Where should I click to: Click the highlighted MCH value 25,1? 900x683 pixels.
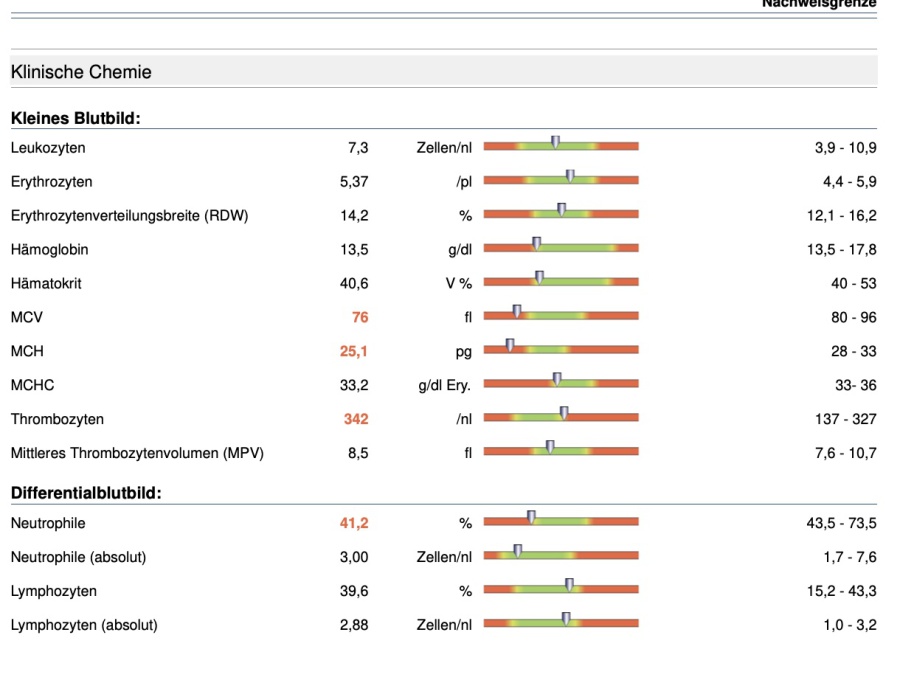click(x=354, y=352)
